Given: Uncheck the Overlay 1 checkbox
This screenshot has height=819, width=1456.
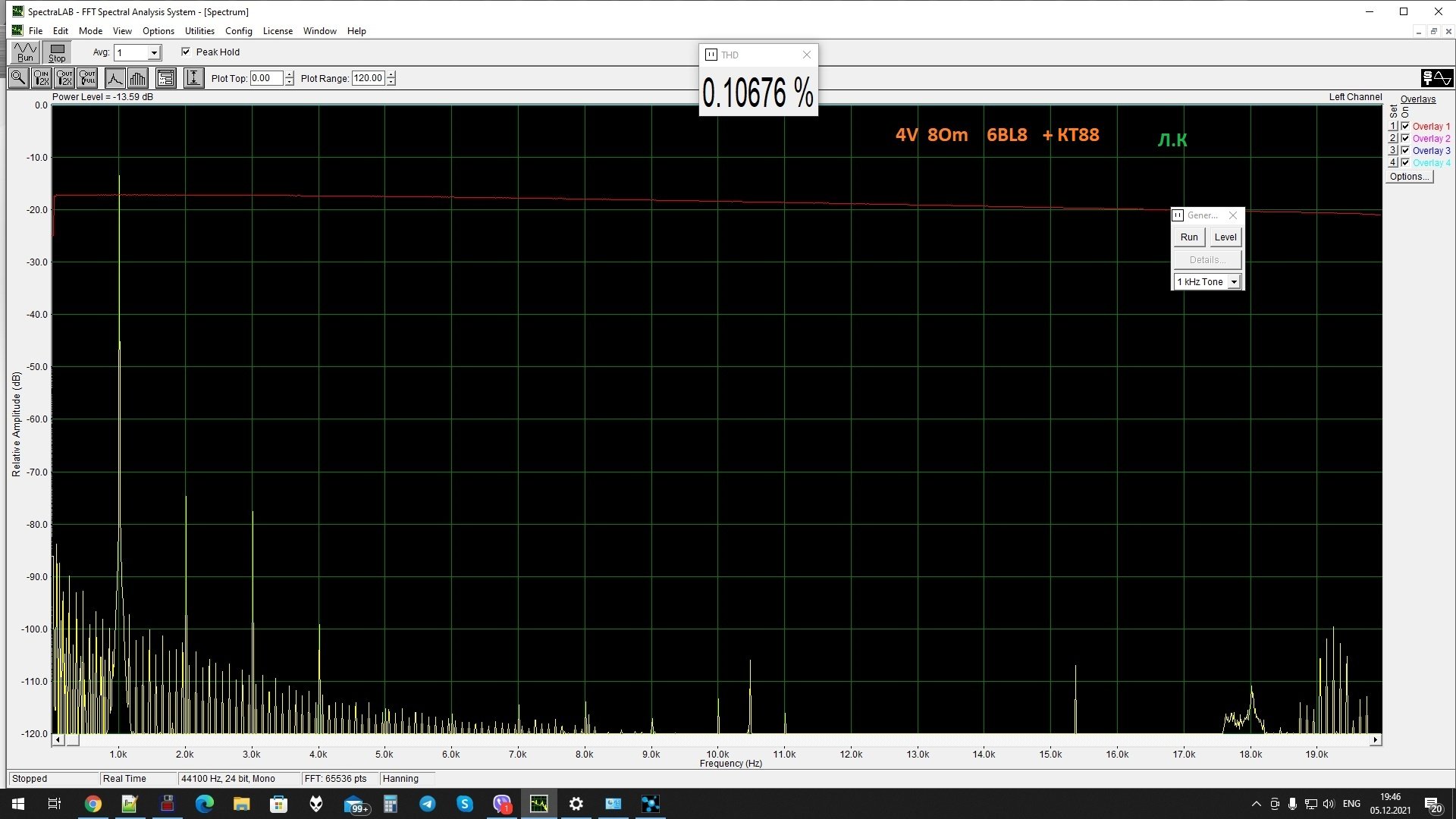Looking at the screenshot, I should (1405, 127).
